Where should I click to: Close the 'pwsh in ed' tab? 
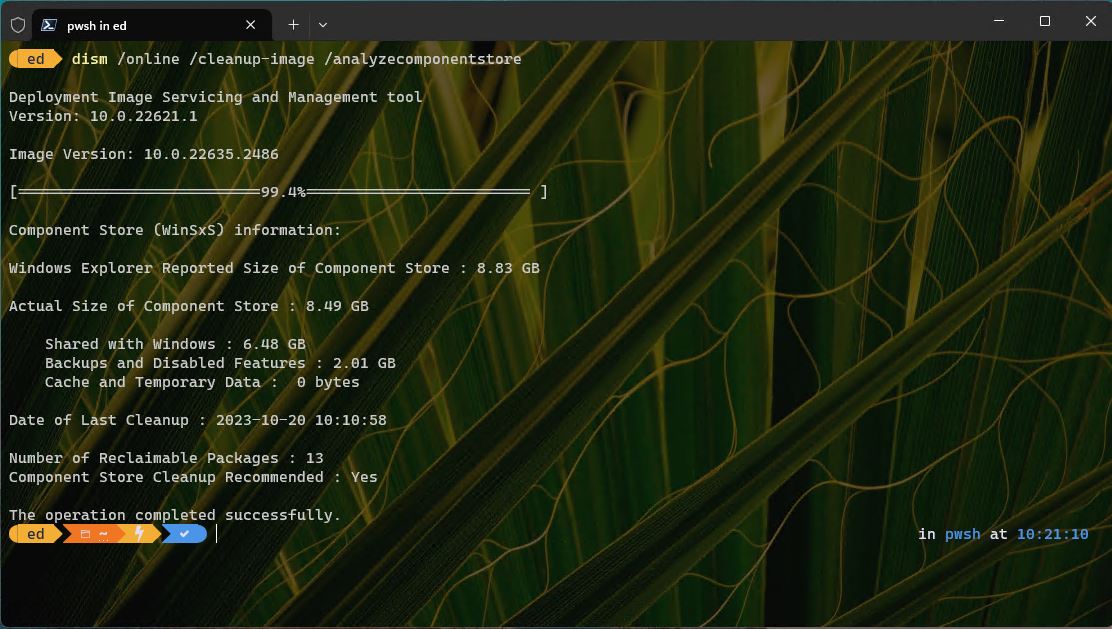pyautogui.click(x=250, y=25)
